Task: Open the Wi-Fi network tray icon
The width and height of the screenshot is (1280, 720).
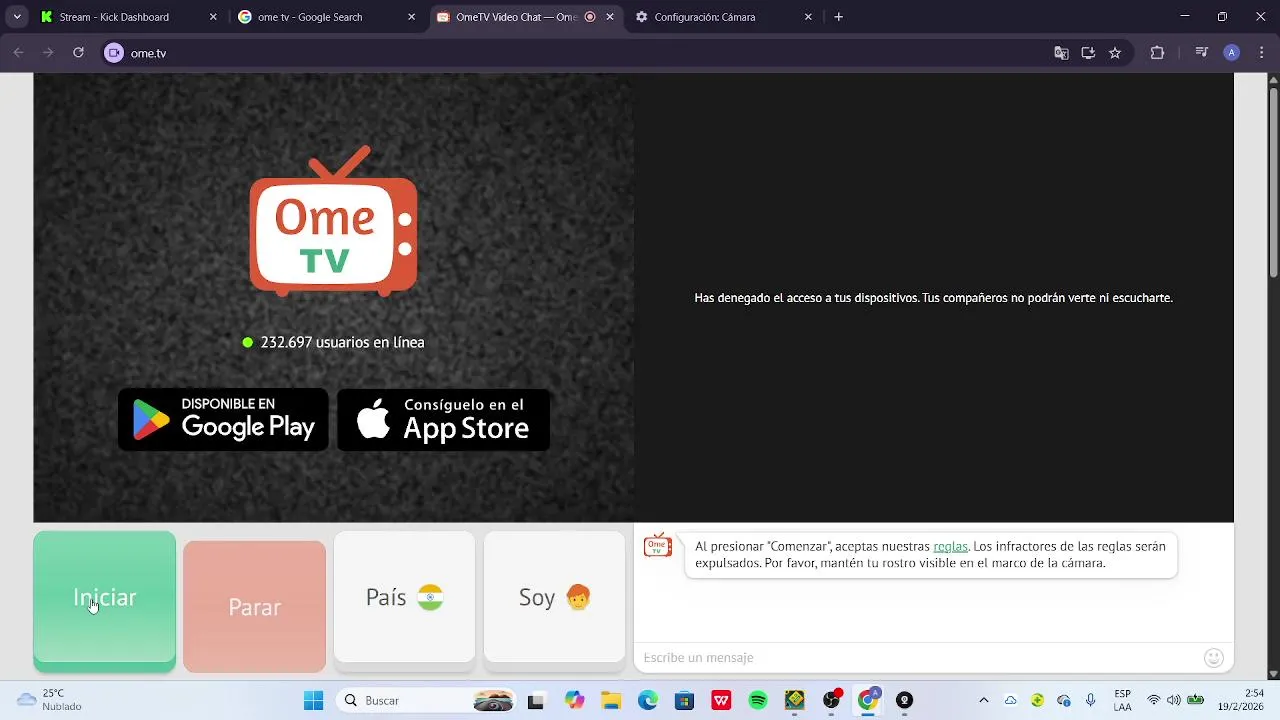Action: [x=1154, y=700]
